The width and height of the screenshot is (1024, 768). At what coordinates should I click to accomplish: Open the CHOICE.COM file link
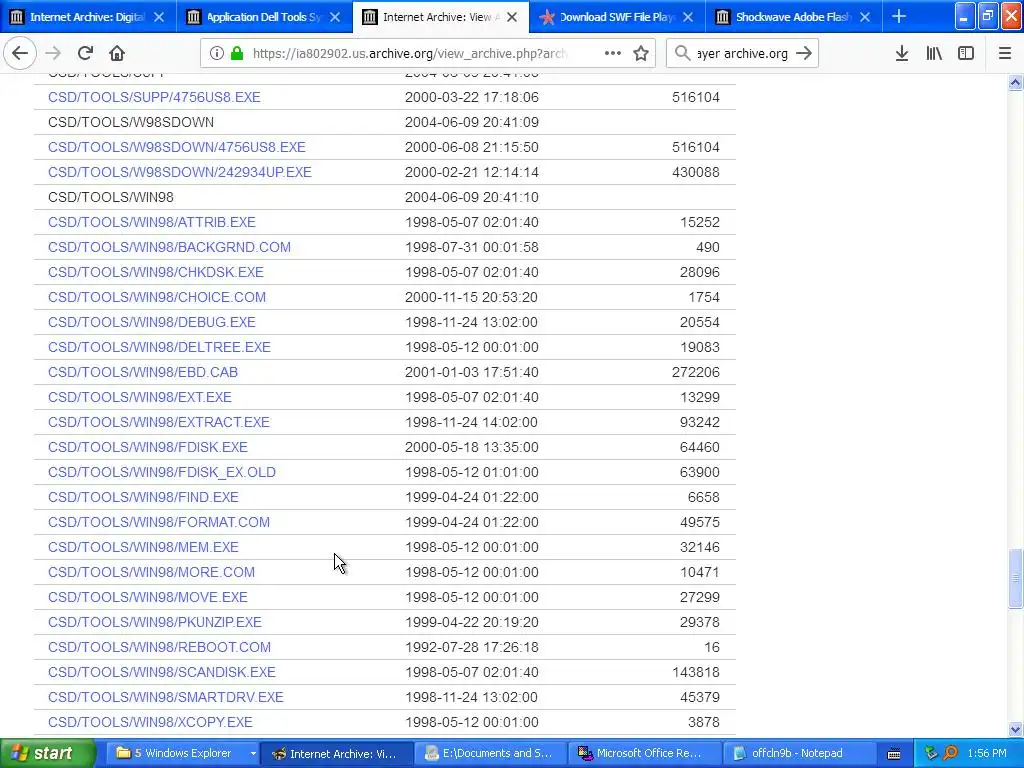coord(157,297)
